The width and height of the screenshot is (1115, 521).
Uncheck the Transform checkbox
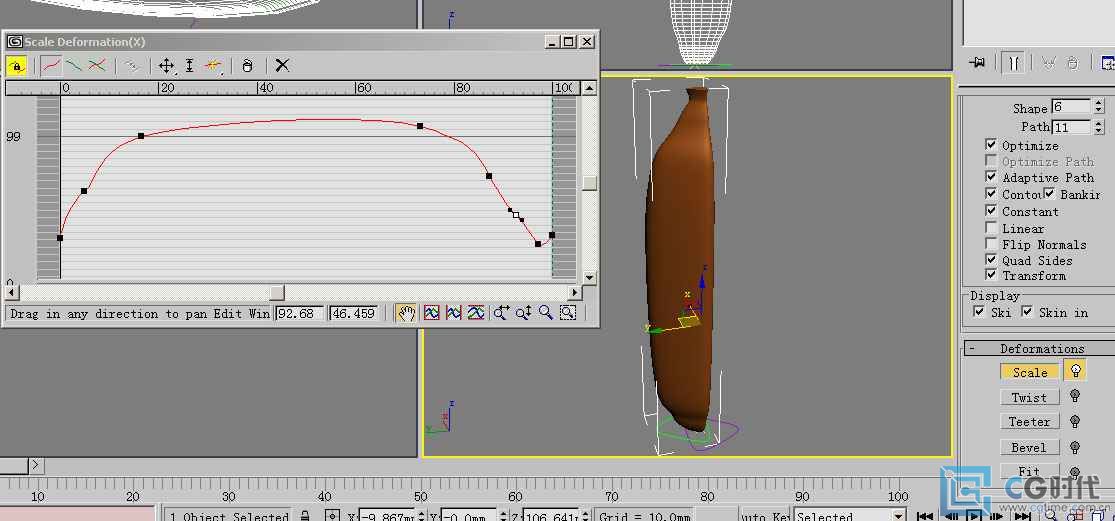point(991,274)
